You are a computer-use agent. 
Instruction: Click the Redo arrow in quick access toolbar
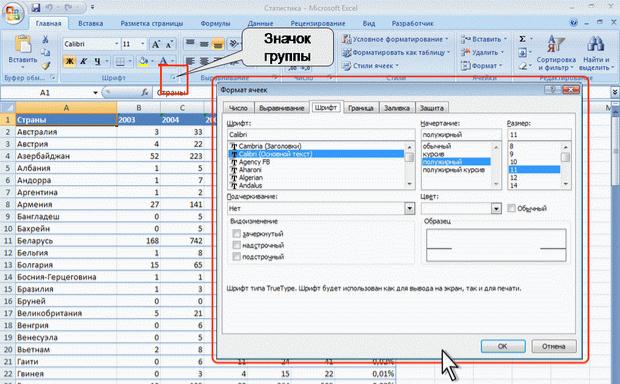point(68,7)
